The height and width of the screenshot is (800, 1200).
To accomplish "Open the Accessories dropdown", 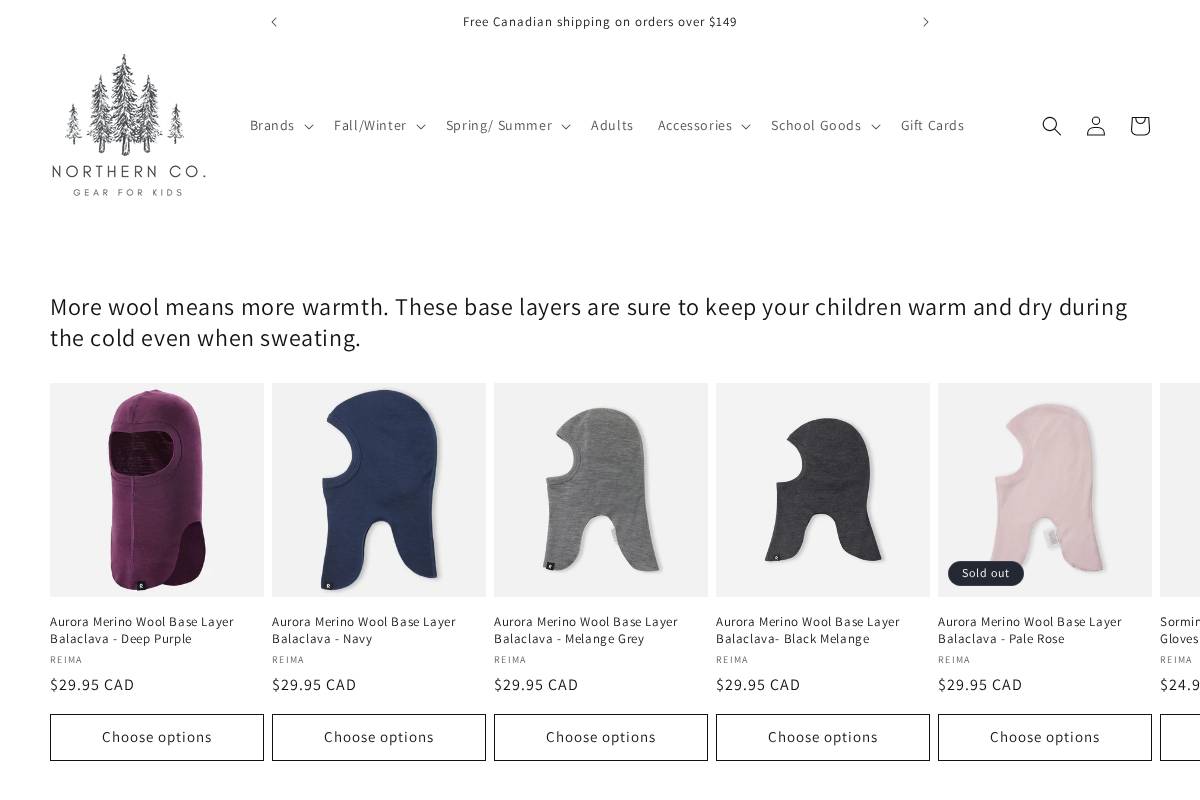I will [x=703, y=125].
